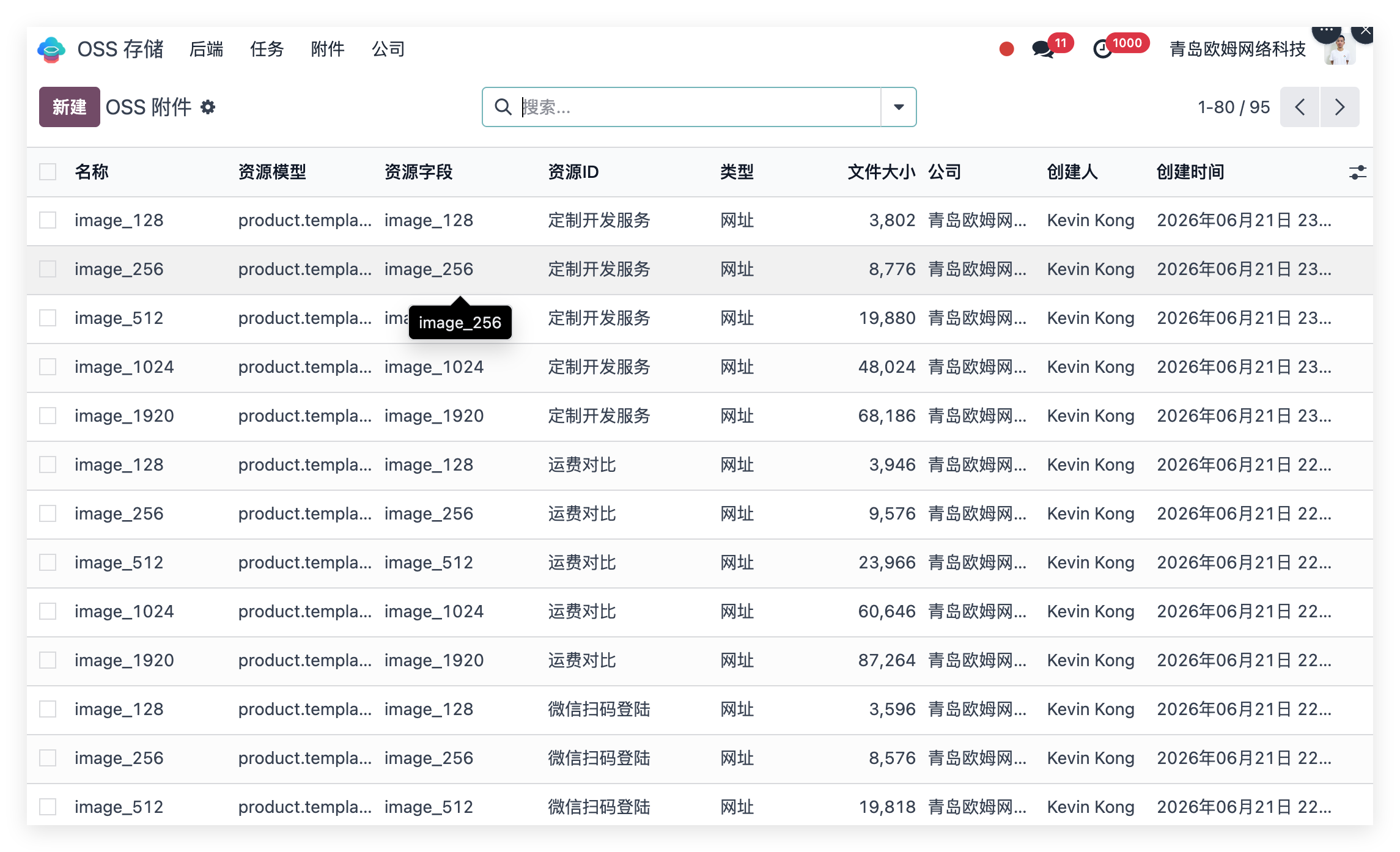
Task: Open the 后端 menu
Action: pos(207,49)
